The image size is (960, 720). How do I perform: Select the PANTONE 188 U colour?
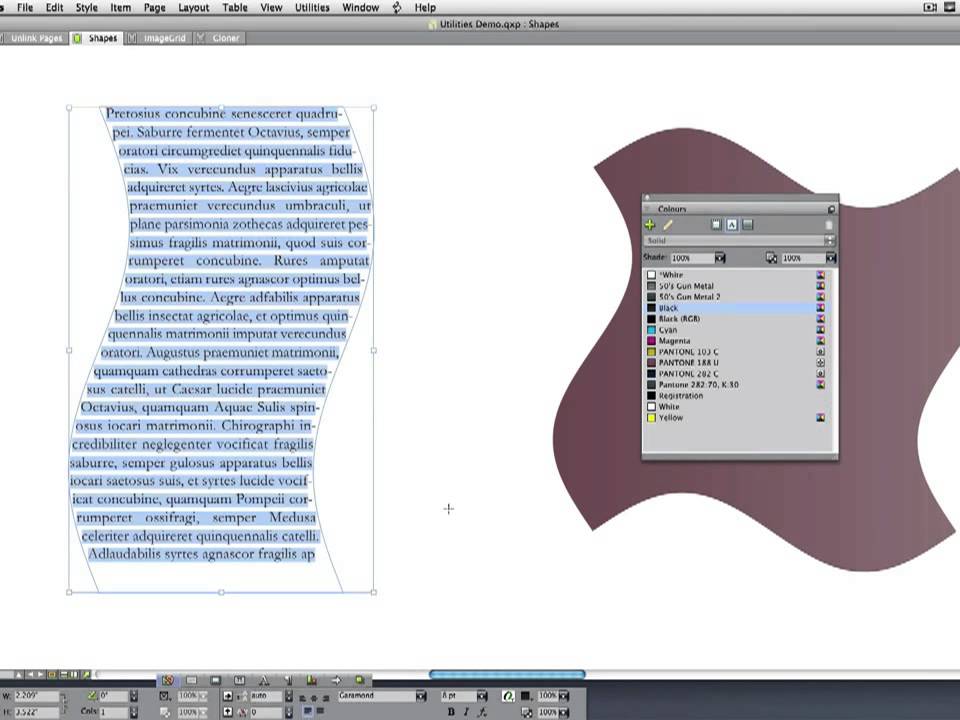[737, 362]
